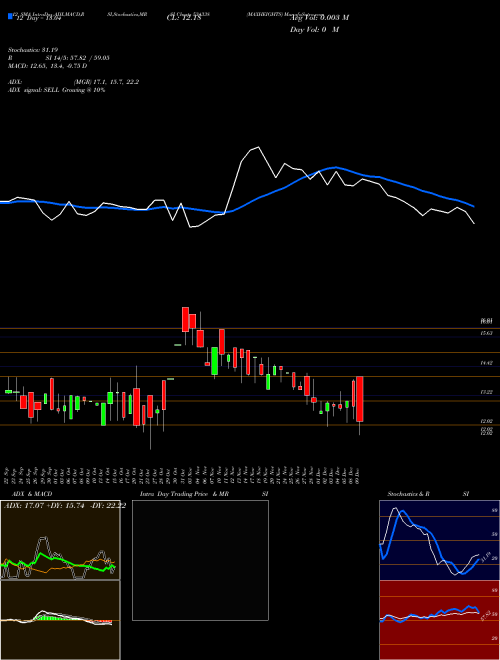Image resolution: width=500 pixels, height=660 pixels.
Task: Open the ADX indicator chart panel
Action: (60, 540)
